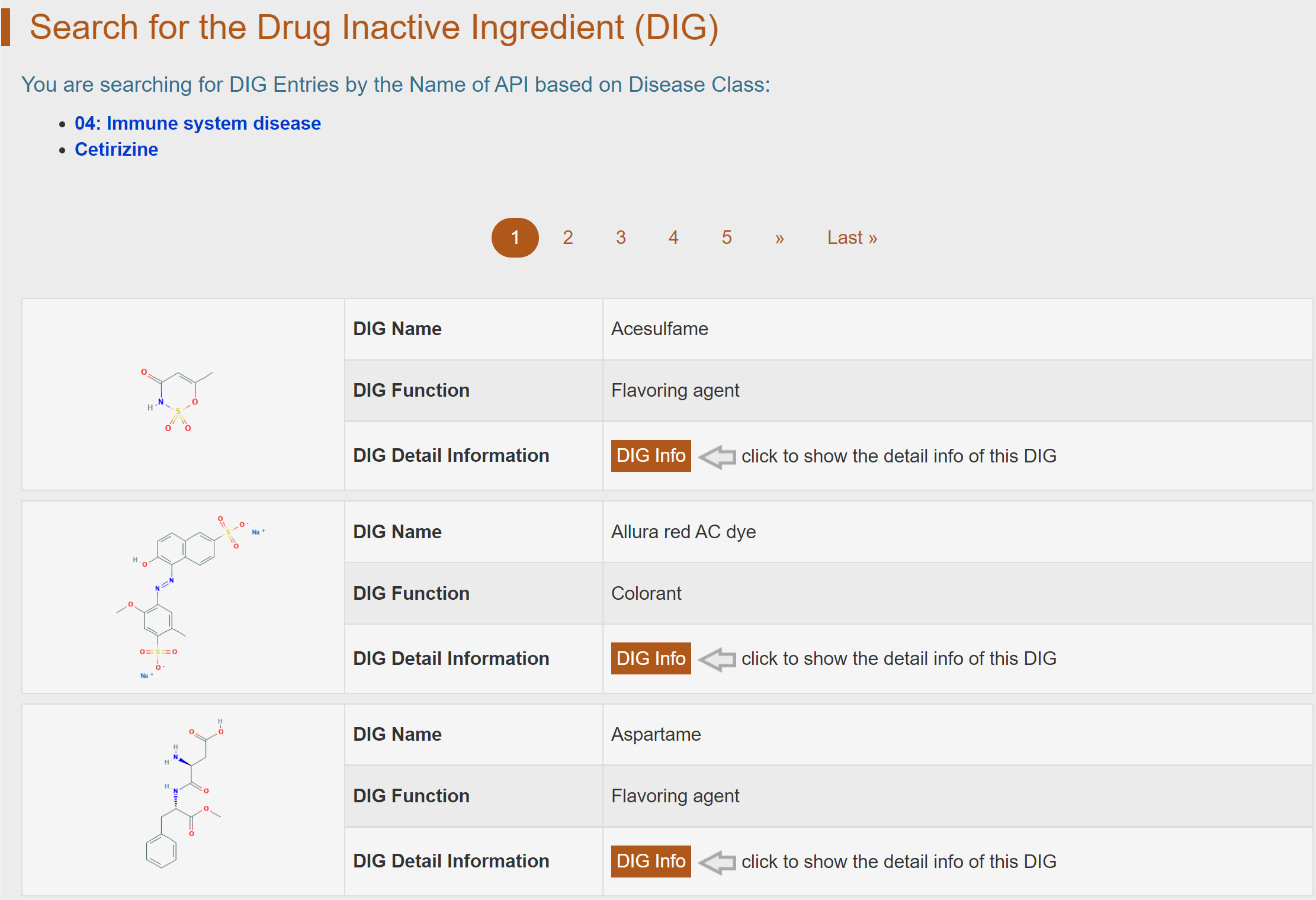The width and height of the screenshot is (1316, 900).
Task: Open DIG Info for Allura red AC dye
Action: point(650,658)
